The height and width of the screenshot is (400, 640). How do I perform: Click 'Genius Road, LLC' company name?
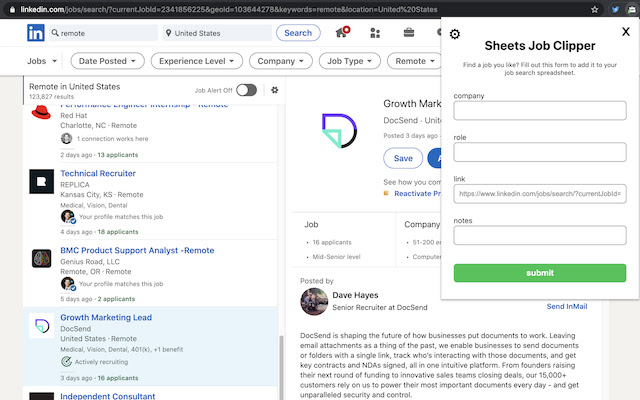(90, 262)
